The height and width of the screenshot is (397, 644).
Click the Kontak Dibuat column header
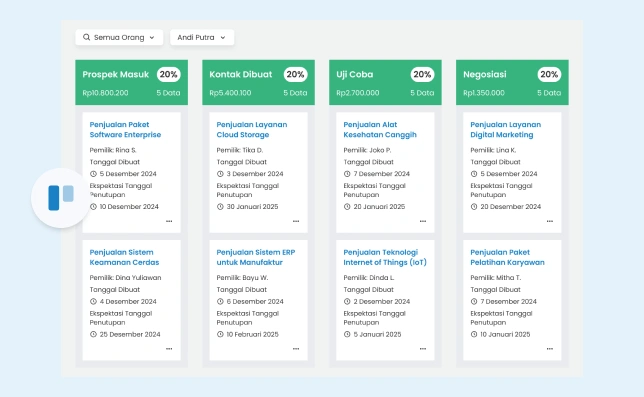[x=258, y=83]
